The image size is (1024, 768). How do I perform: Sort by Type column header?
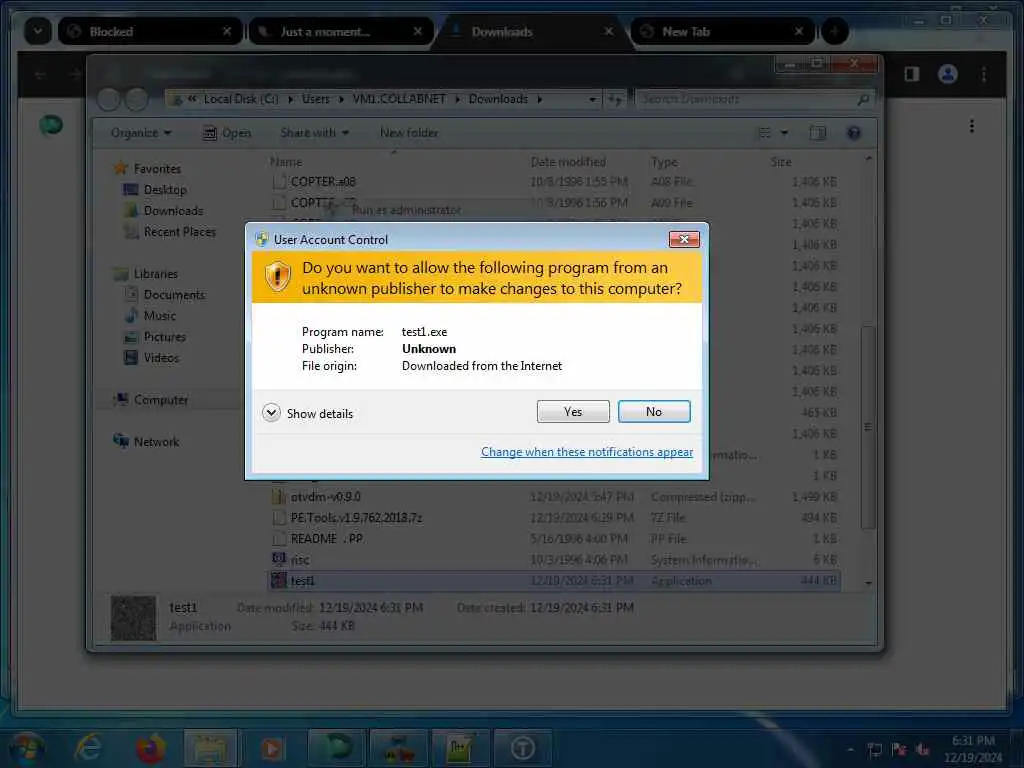[x=664, y=162]
